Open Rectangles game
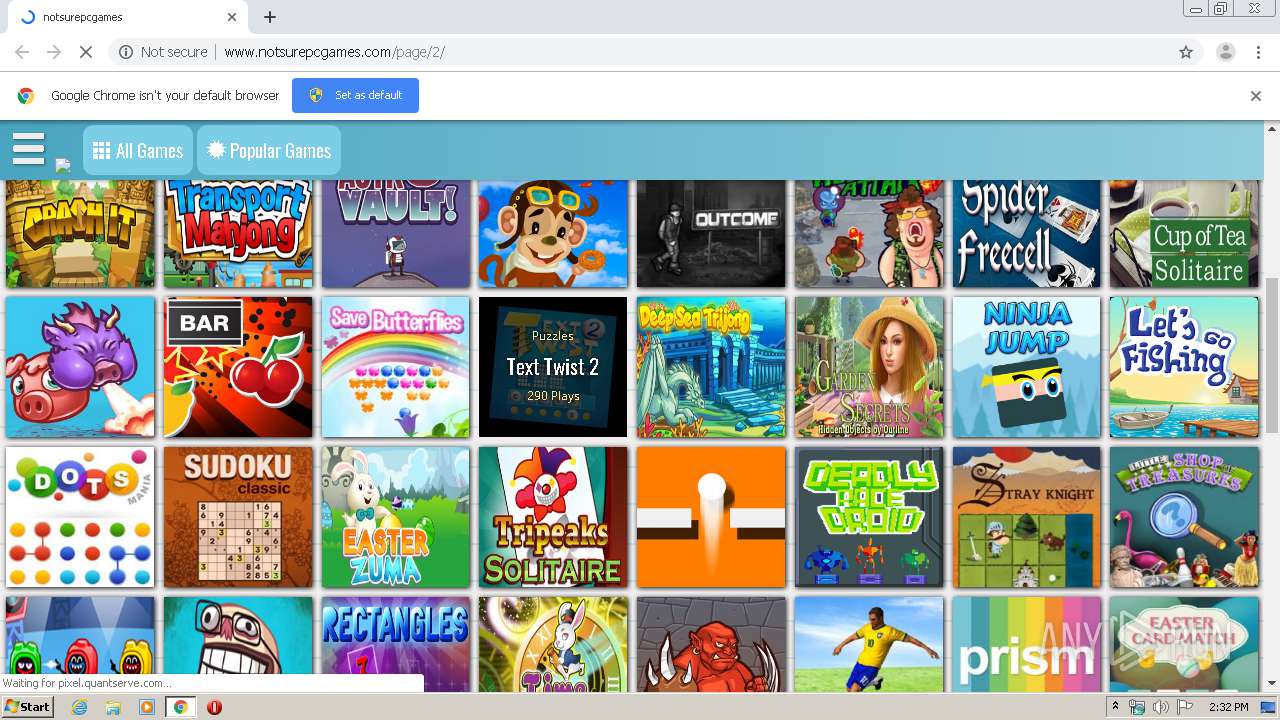The image size is (1280, 720). pyautogui.click(x=396, y=644)
